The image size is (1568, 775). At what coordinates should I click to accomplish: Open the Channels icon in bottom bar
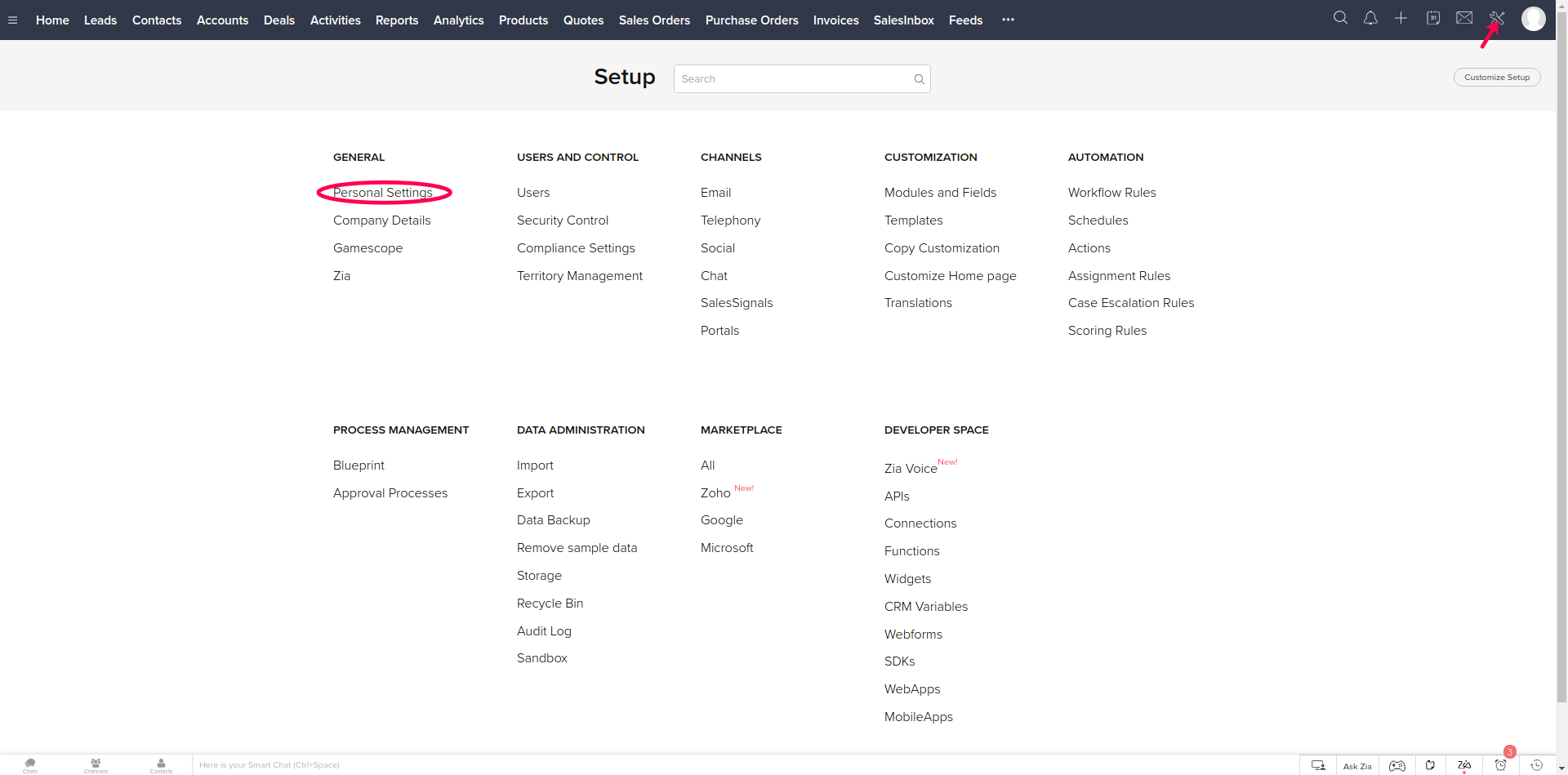[x=96, y=765]
